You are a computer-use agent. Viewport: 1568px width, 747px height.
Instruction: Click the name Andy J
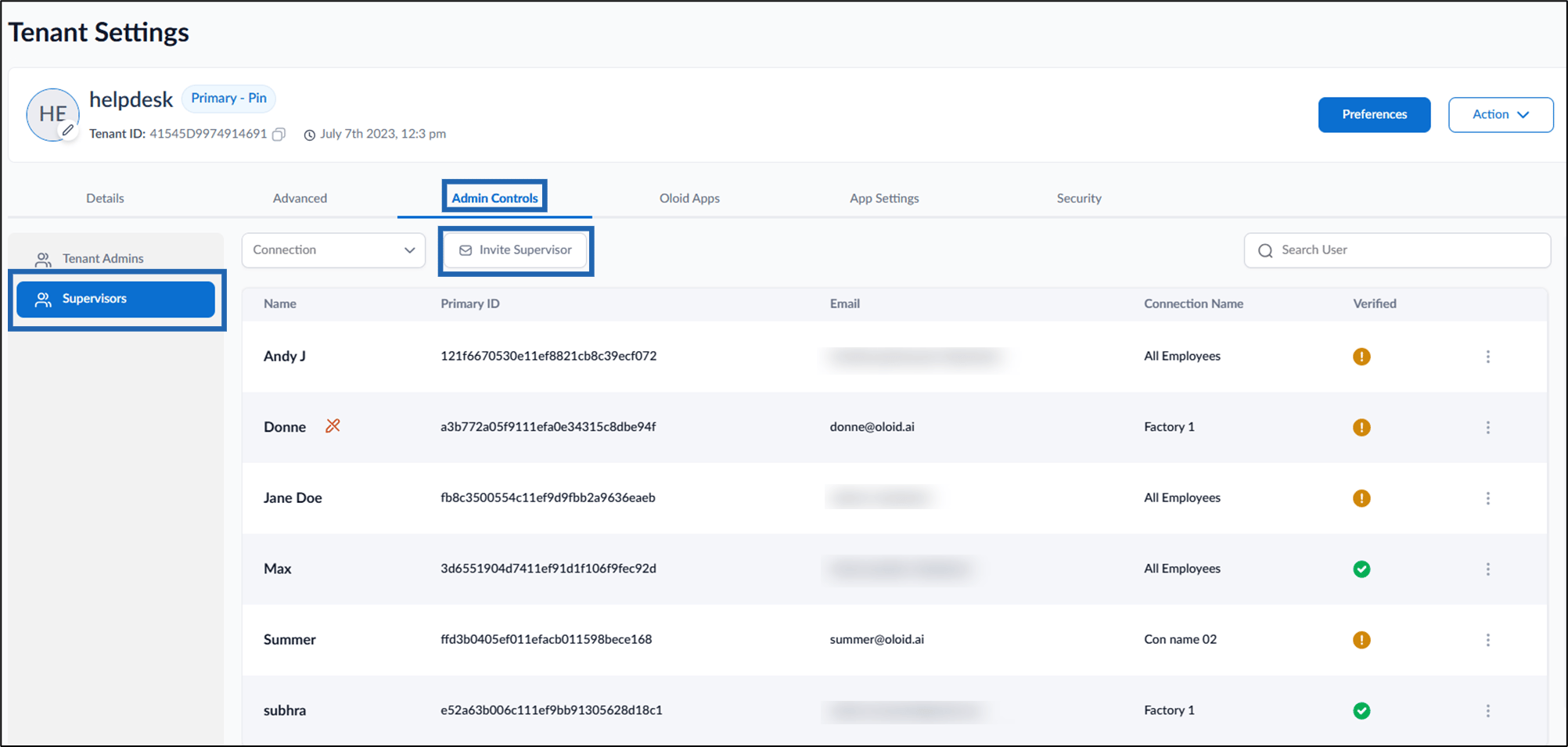coord(285,356)
